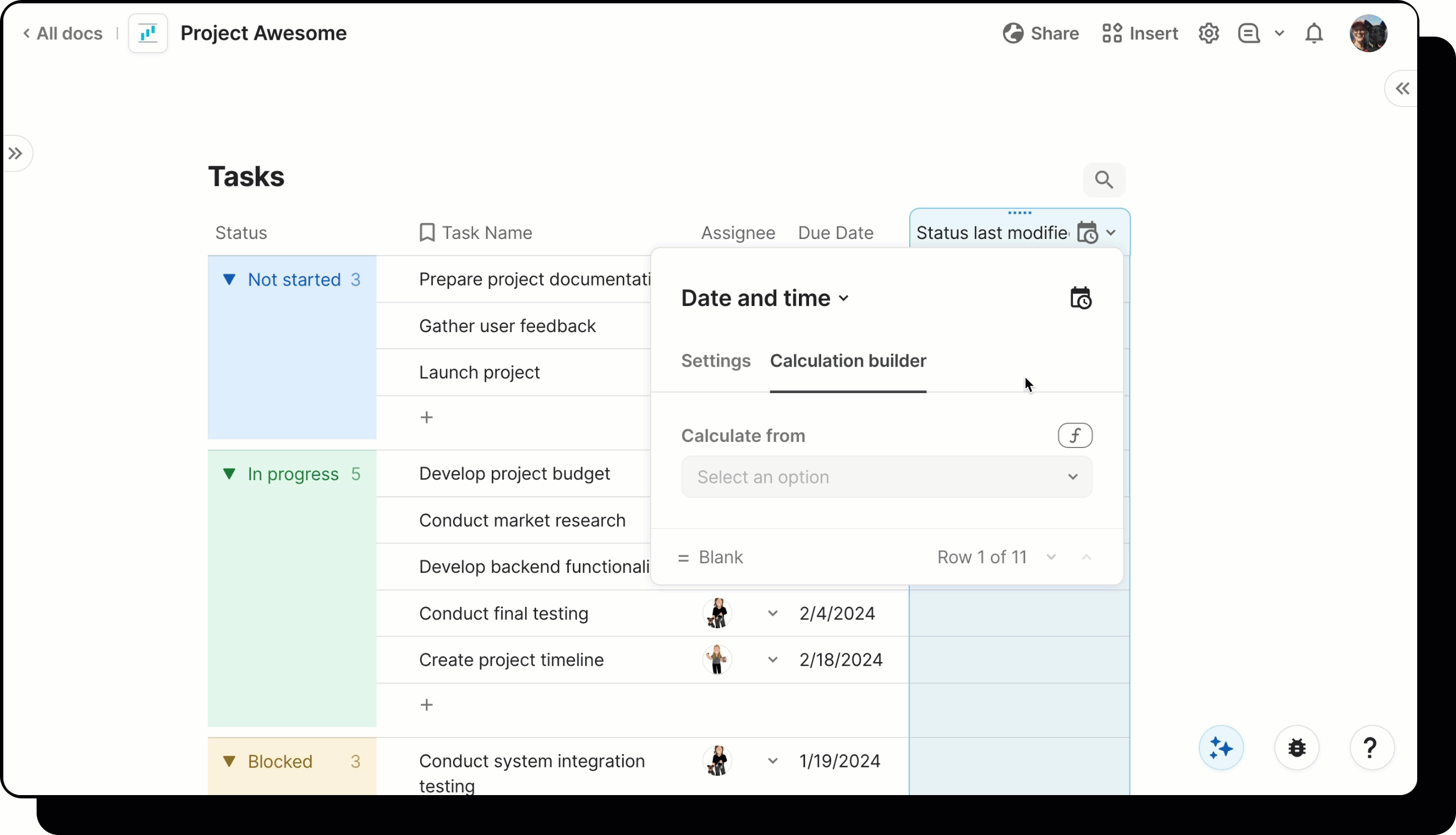Open assignee dropdown for Conduct final testing
The image size is (1456, 835).
772,613
